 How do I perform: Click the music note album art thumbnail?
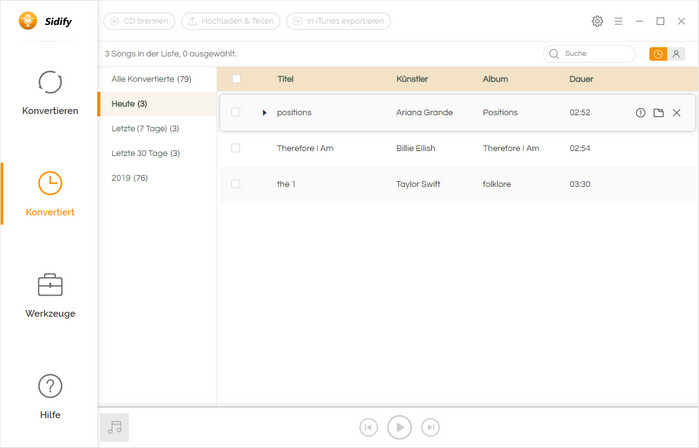coord(115,427)
